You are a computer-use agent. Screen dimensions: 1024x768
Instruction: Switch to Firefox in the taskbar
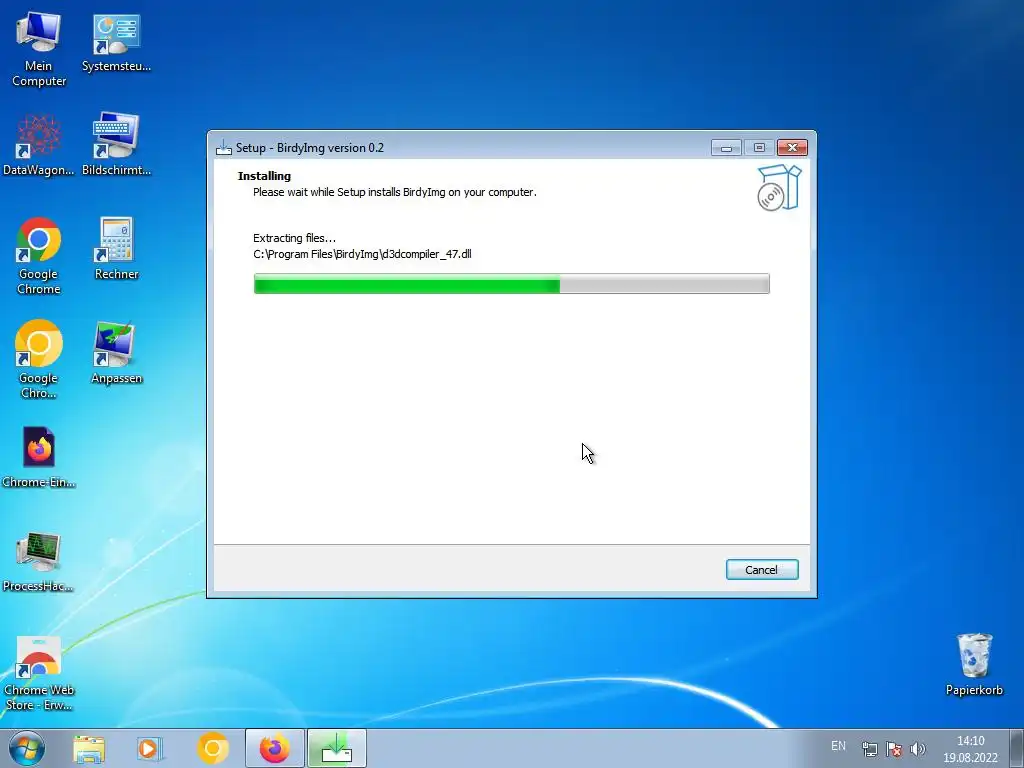pos(275,748)
